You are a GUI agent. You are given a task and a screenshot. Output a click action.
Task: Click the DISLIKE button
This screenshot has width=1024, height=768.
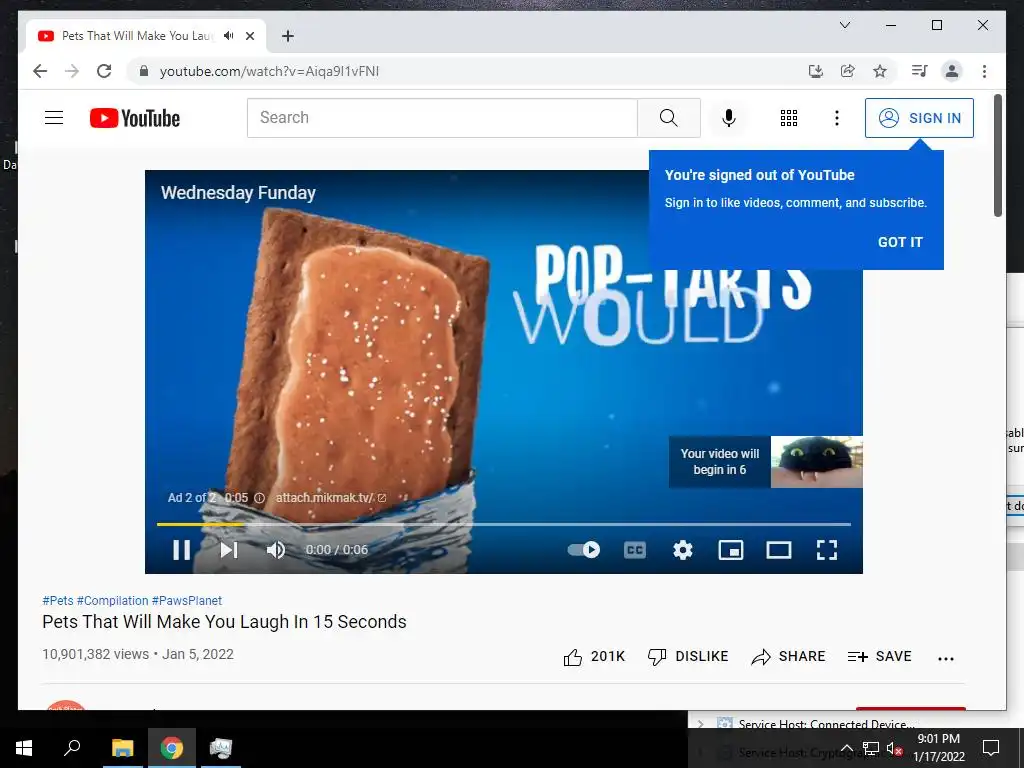point(688,656)
